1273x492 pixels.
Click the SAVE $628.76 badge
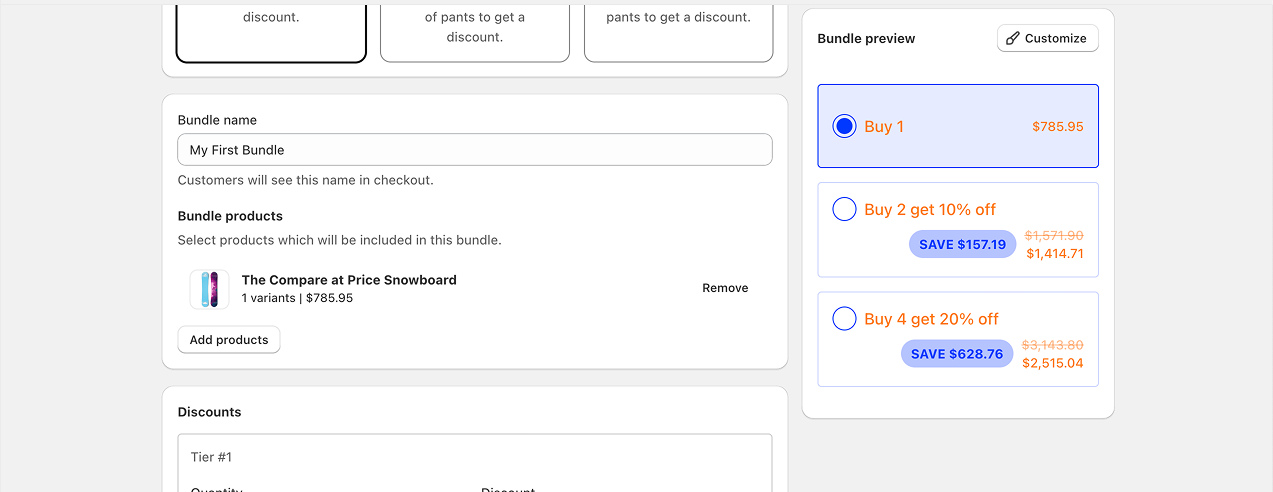click(956, 354)
